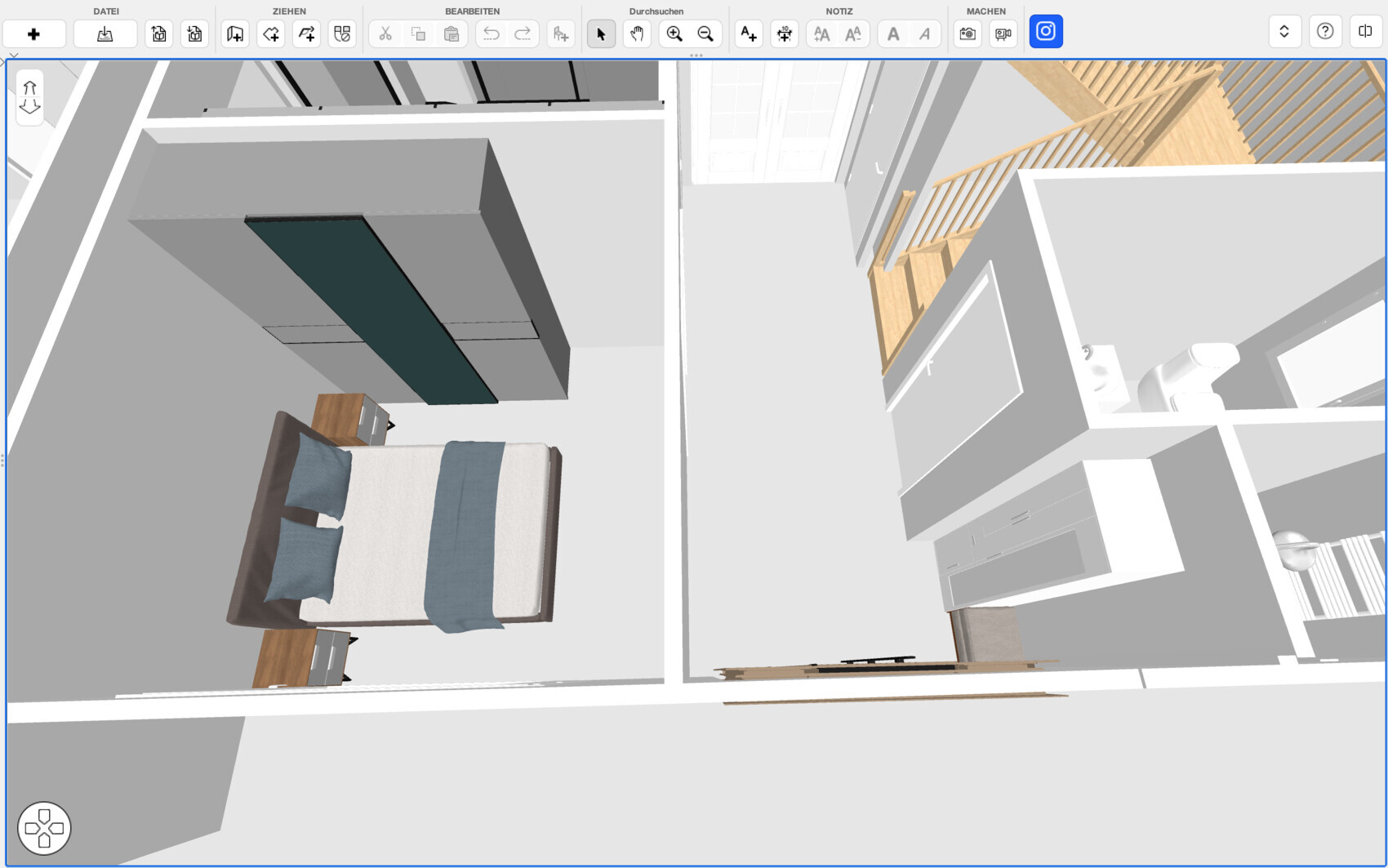The height and width of the screenshot is (868, 1388).
Task: Add a dimension annotation
Action: (x=784, y=34)
